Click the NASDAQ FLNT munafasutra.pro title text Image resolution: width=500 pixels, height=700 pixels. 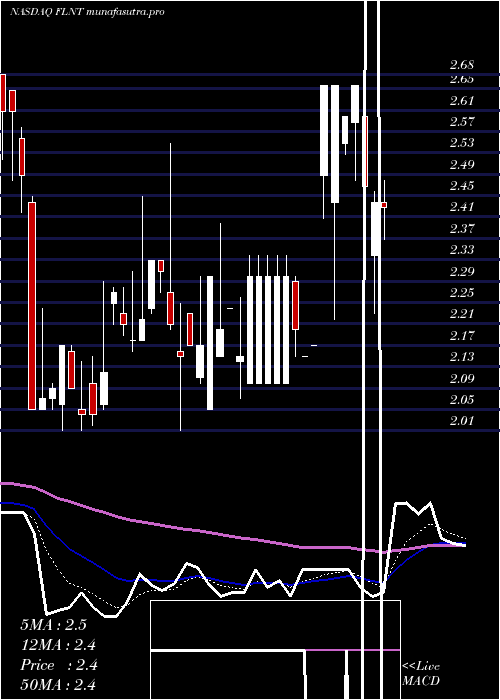pos(87,12)
